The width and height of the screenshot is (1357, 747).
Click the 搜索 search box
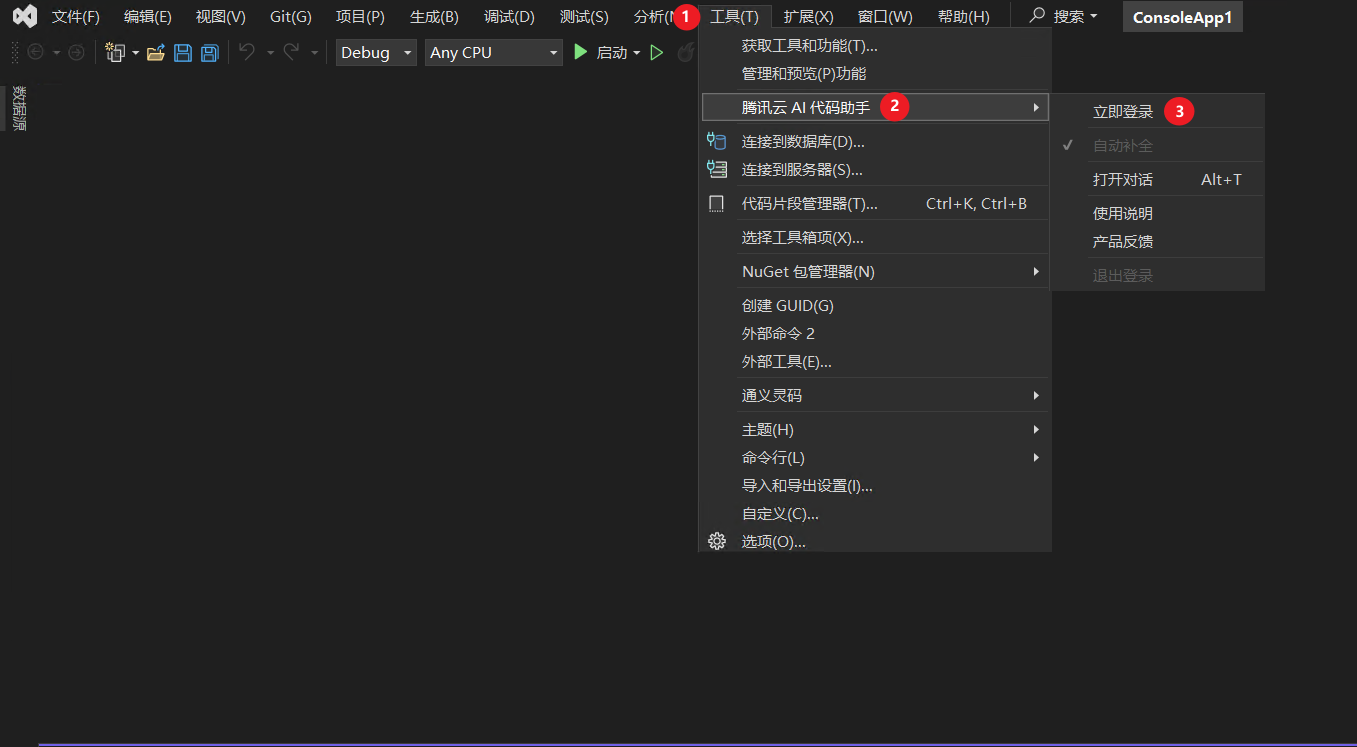[x=1064, y=16]
